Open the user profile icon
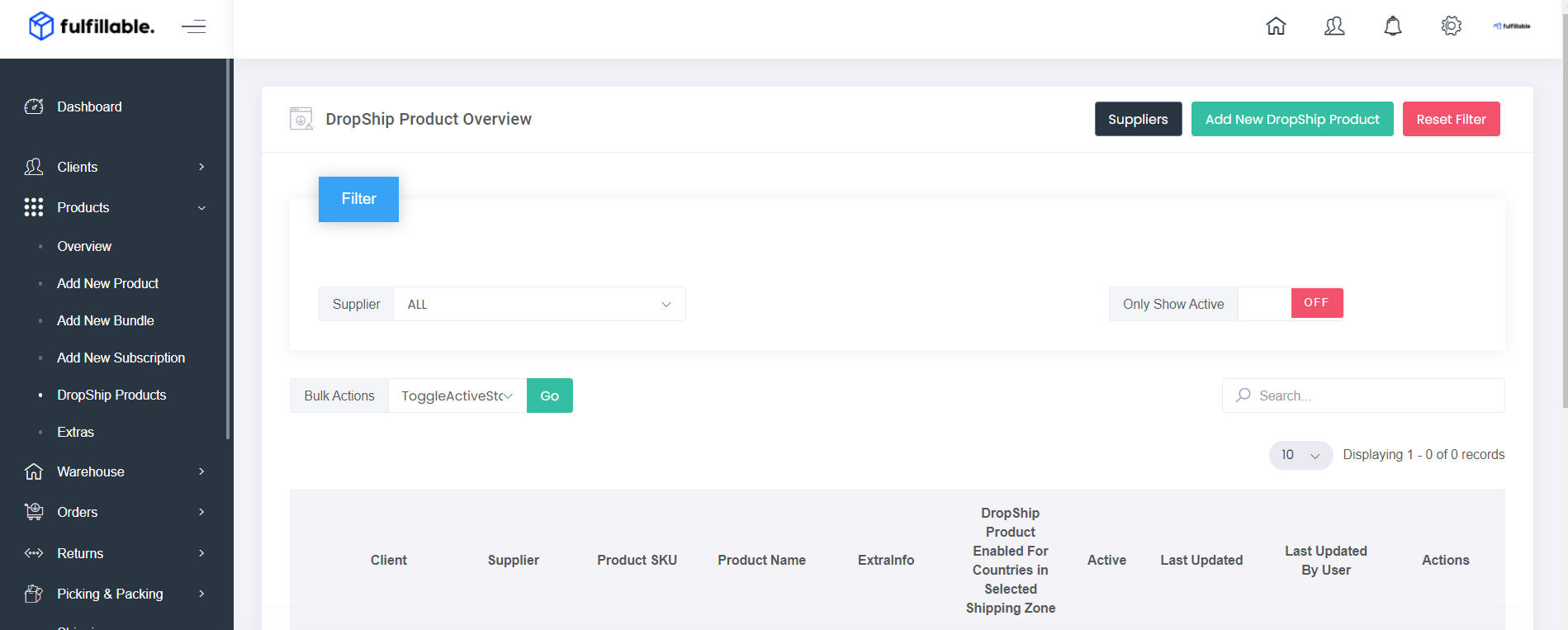This screenshot has width=1568, height=630. point(1334,26)
